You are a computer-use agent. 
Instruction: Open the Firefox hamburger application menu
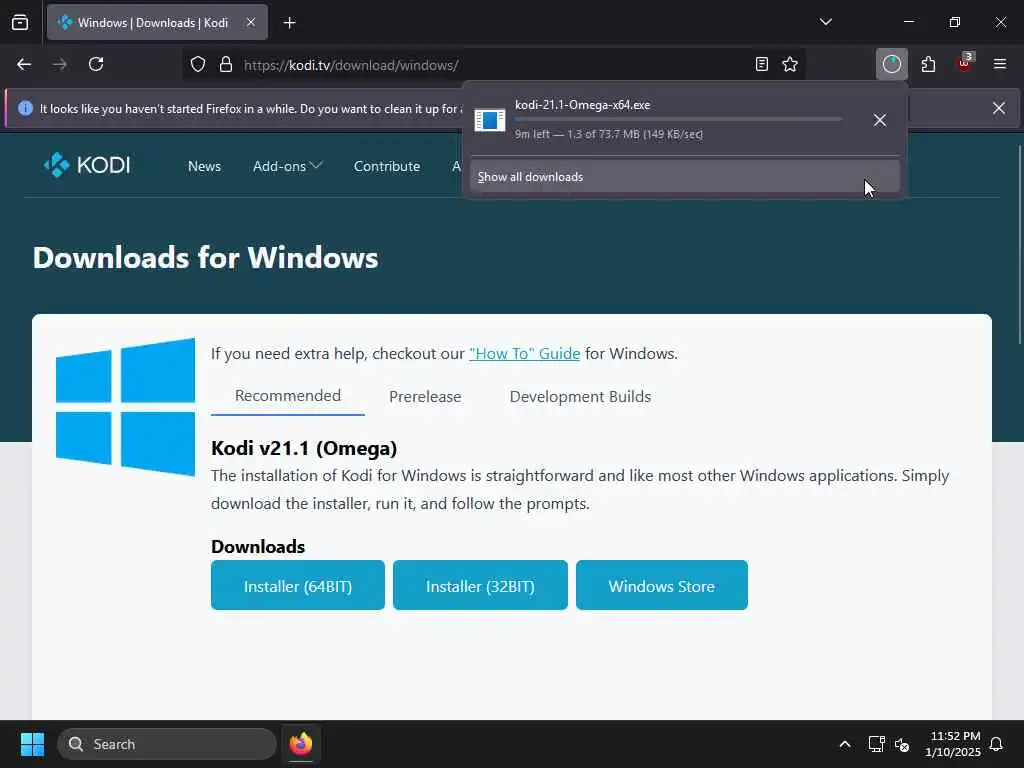coord(1000,65)
